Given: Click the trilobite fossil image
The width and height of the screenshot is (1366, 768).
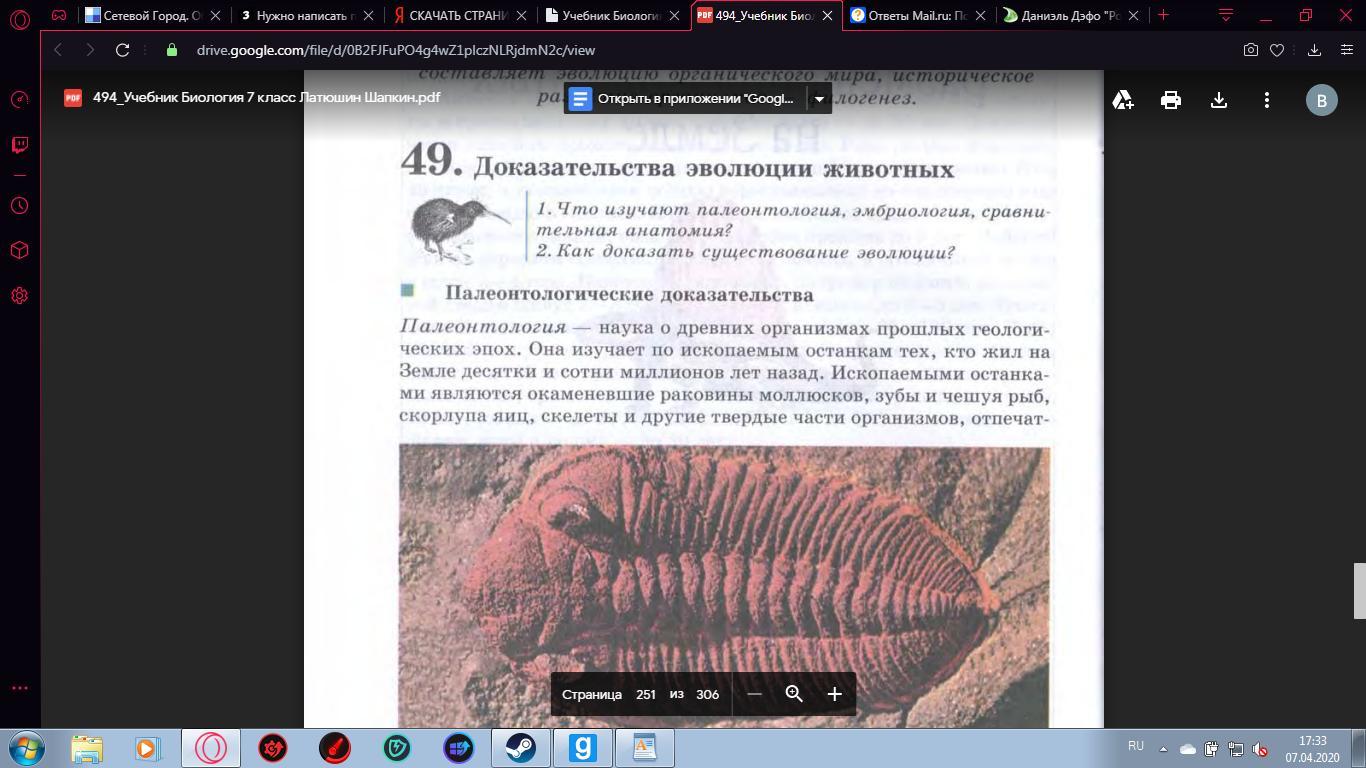Looking at the screenshot, I should coord(724,587).
